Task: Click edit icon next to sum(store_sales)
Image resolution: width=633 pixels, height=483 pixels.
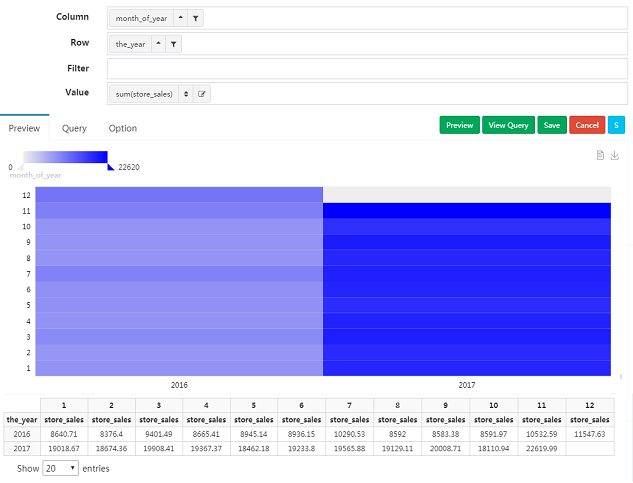Action: 201,94
